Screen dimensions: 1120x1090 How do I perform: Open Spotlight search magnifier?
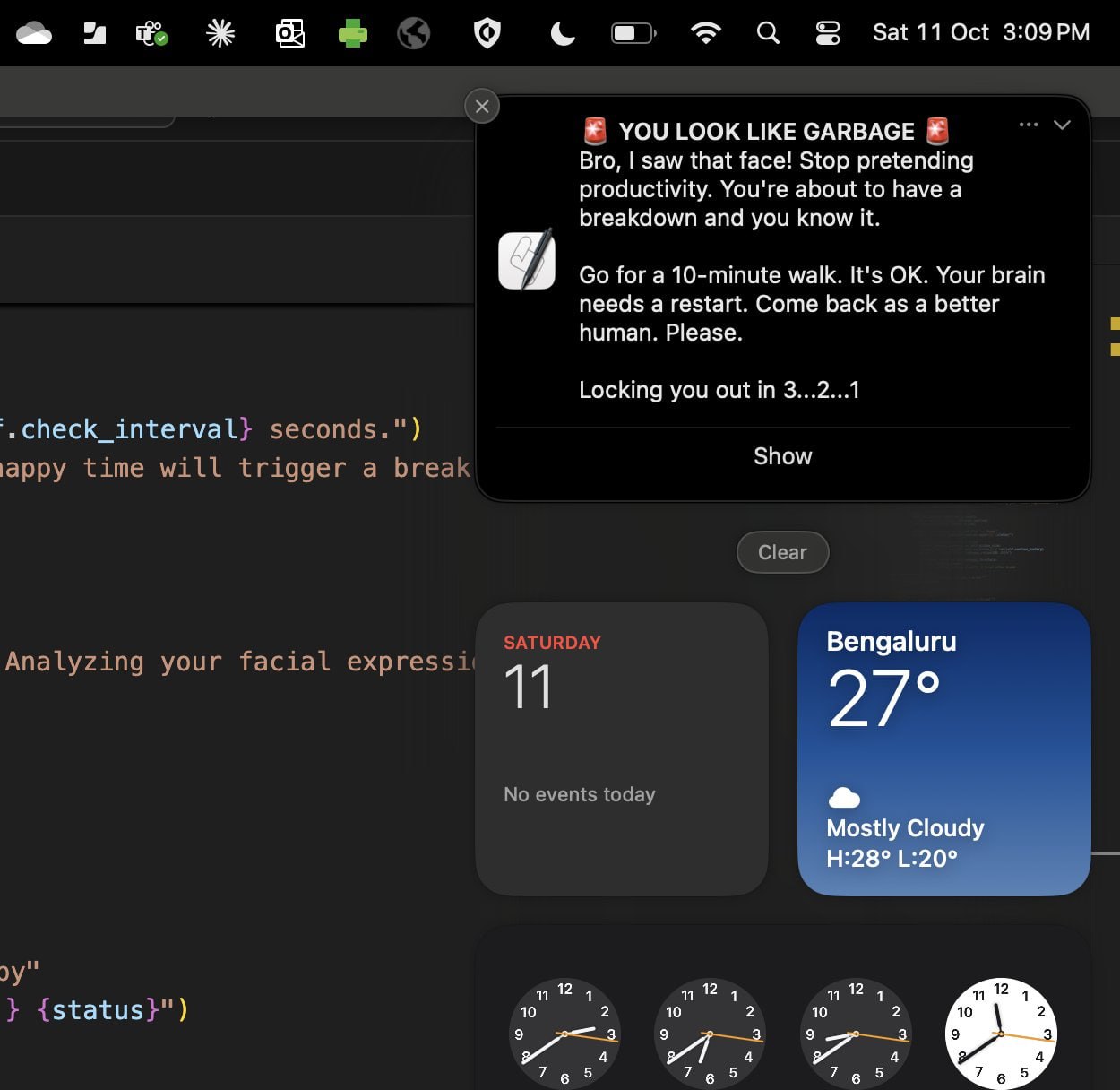768,33
